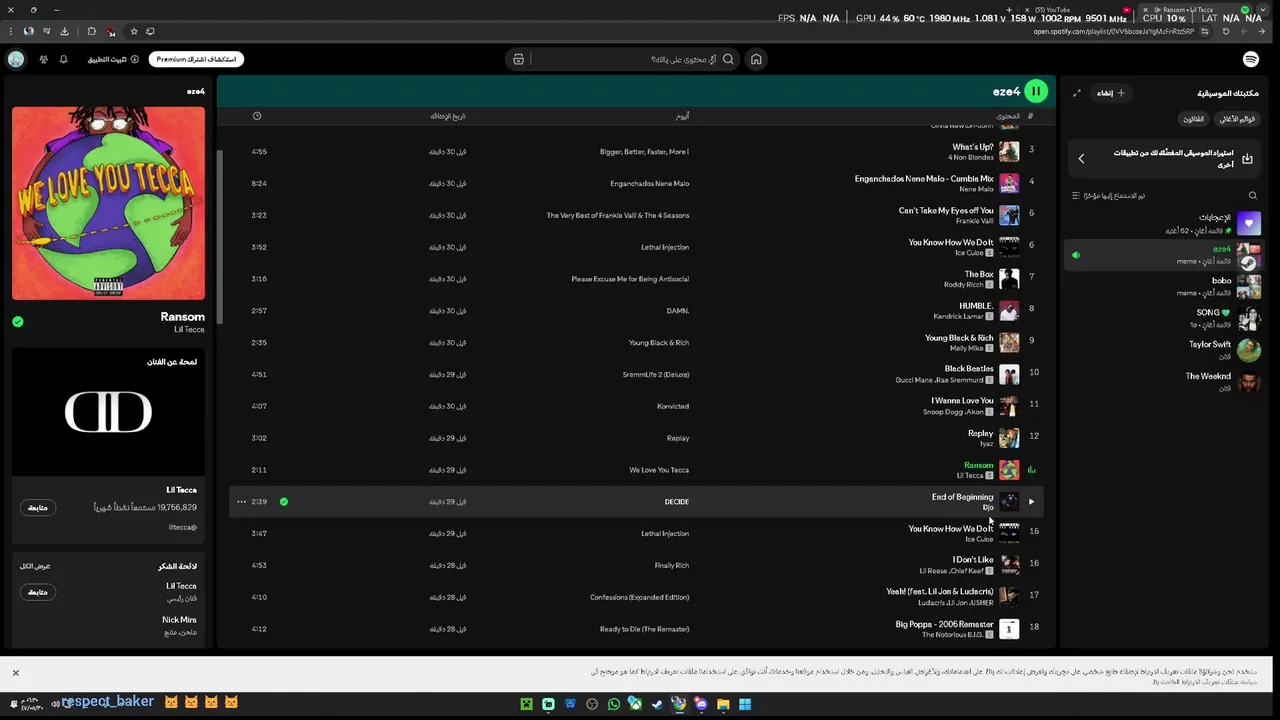
Task: Create a new playlist with plus button
Action: pos(1112,93)
